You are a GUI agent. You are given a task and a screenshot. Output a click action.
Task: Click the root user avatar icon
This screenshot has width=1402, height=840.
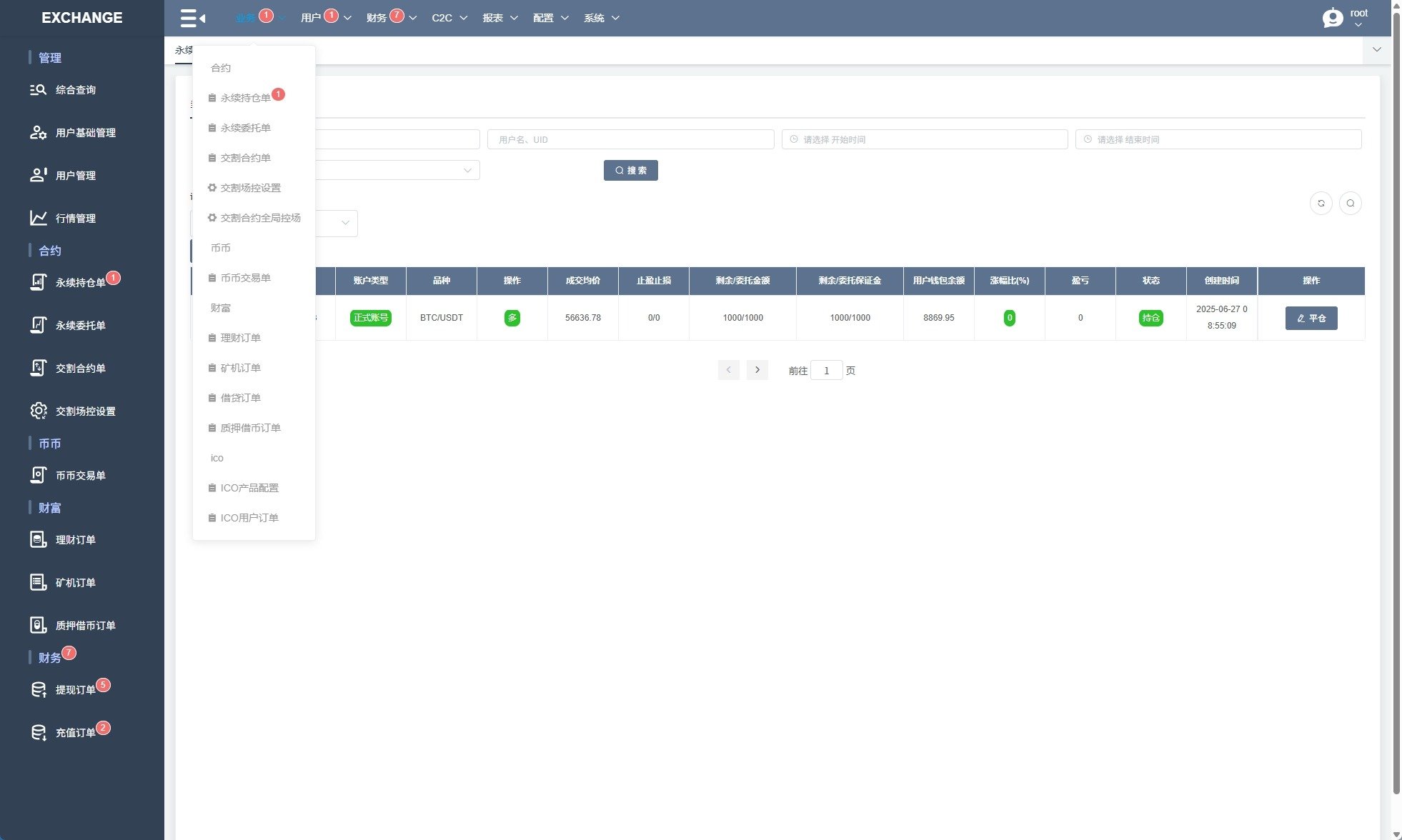(1333, 18)
